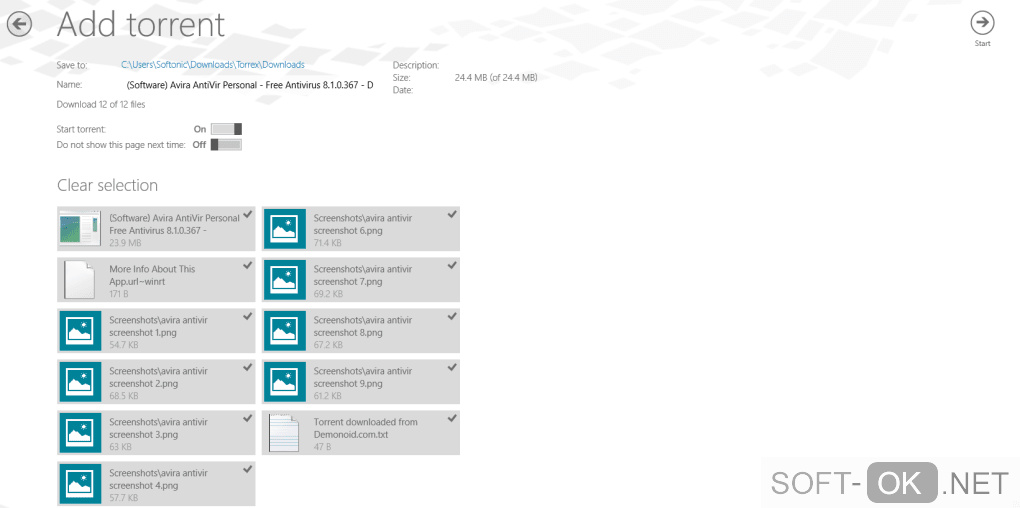Click the image icon for screenshot 4.png
The image size is (1020, 508).
tap(80, 484)
